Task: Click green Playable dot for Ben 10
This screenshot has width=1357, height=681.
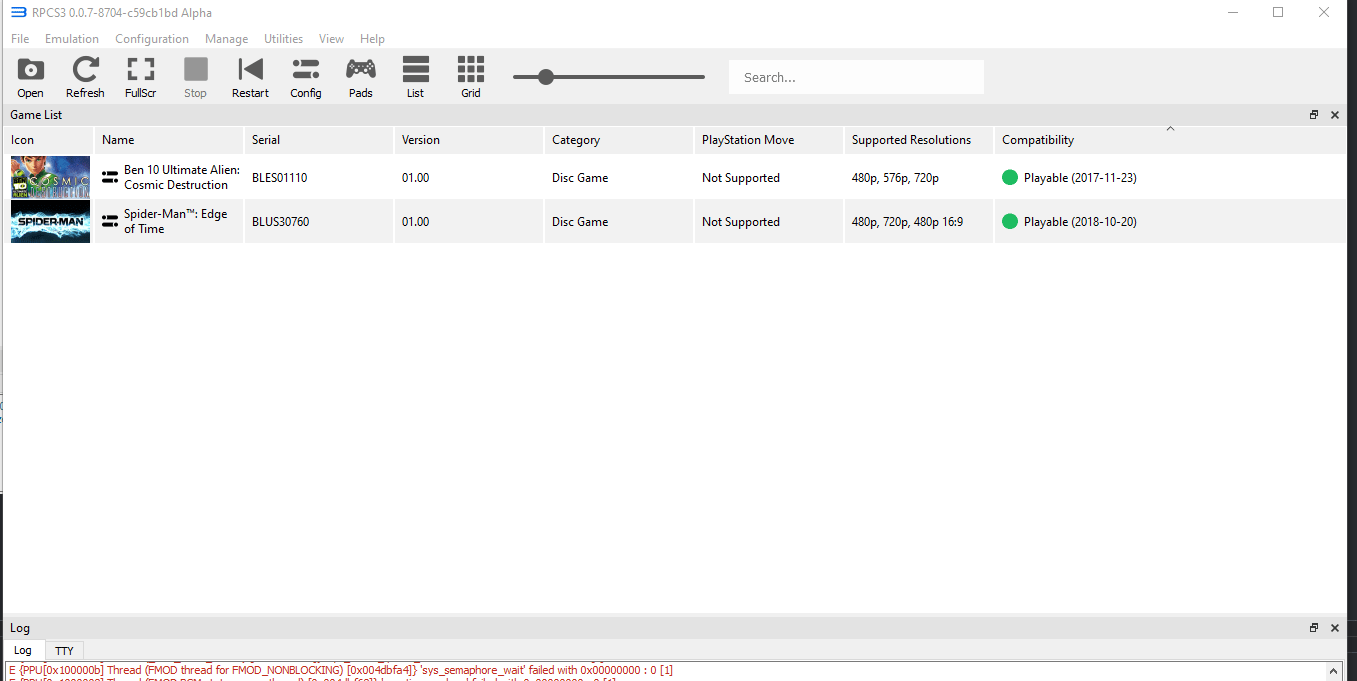Action: click(1010, 177)
